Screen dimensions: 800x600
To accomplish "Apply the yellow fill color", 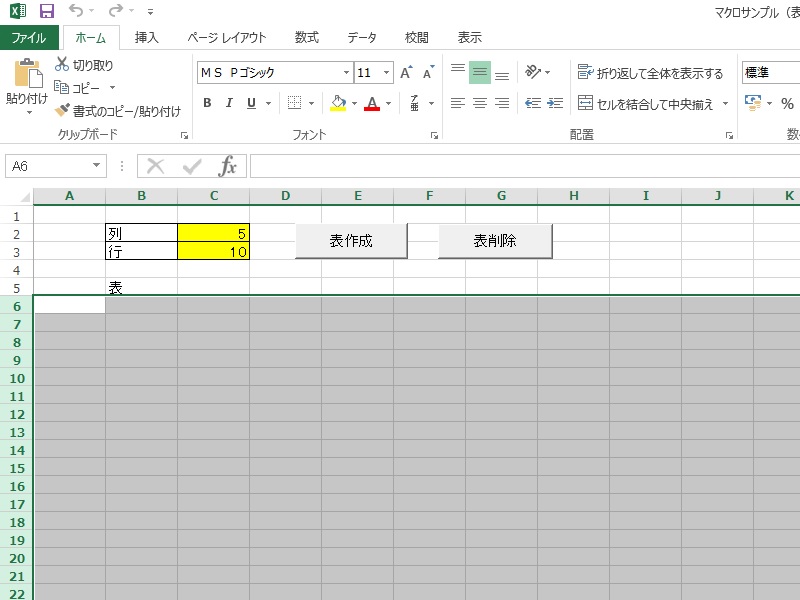I will [338, 103].
